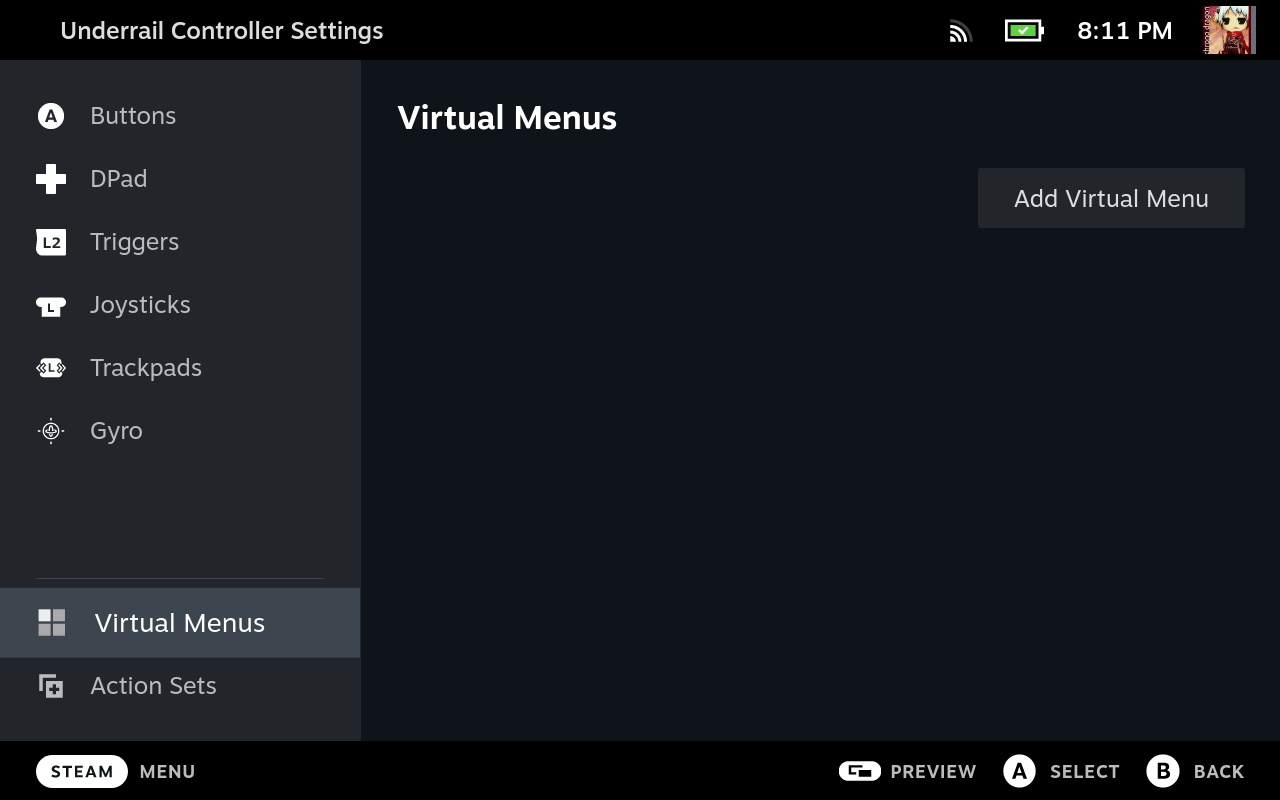Select the Trackpads menu entry
1280x800 pixels.
pyautogui.click(x=146, y=368)
